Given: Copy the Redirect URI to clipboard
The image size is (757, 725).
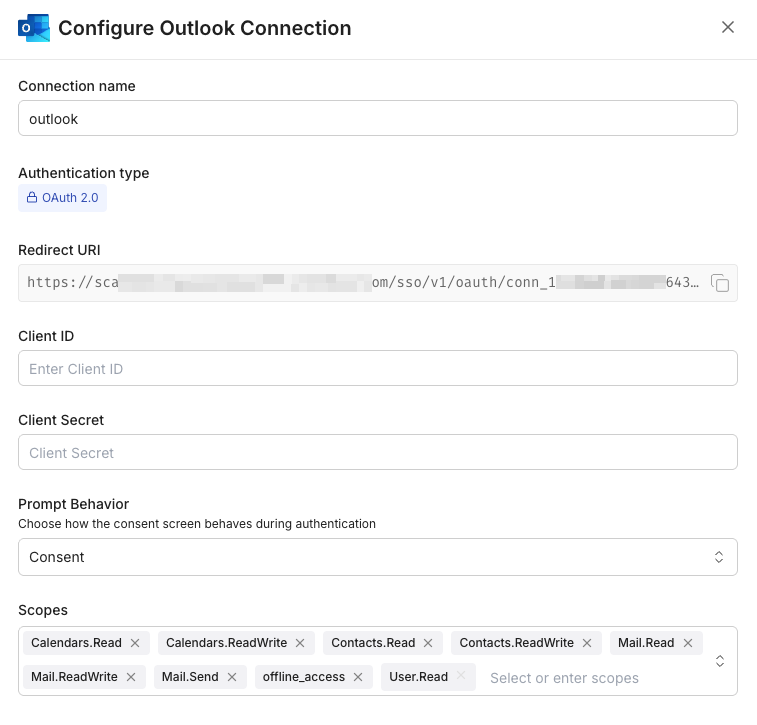Looking at the screenshot, I should 719,283.
